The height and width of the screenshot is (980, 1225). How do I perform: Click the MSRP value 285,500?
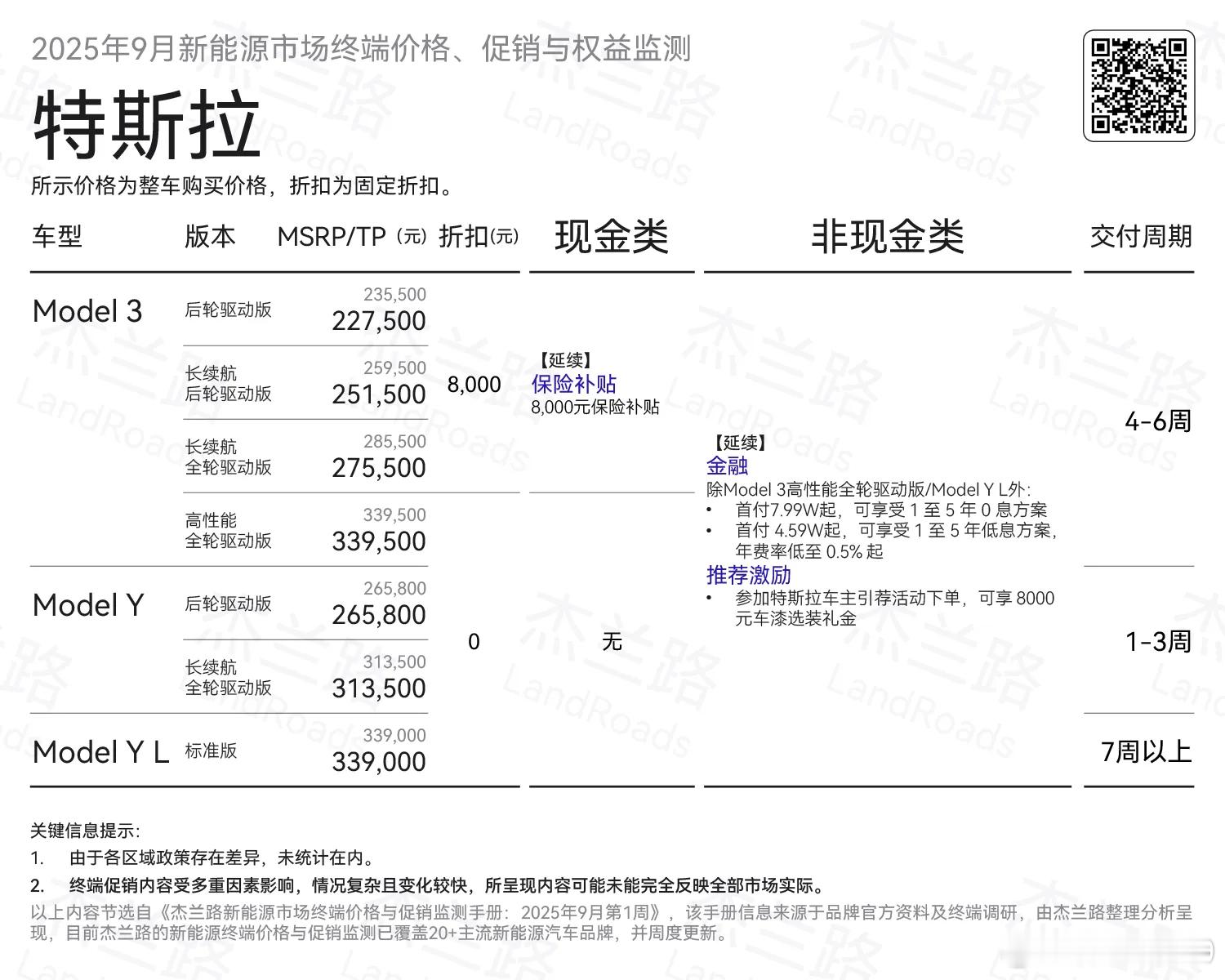click(395, 441)
